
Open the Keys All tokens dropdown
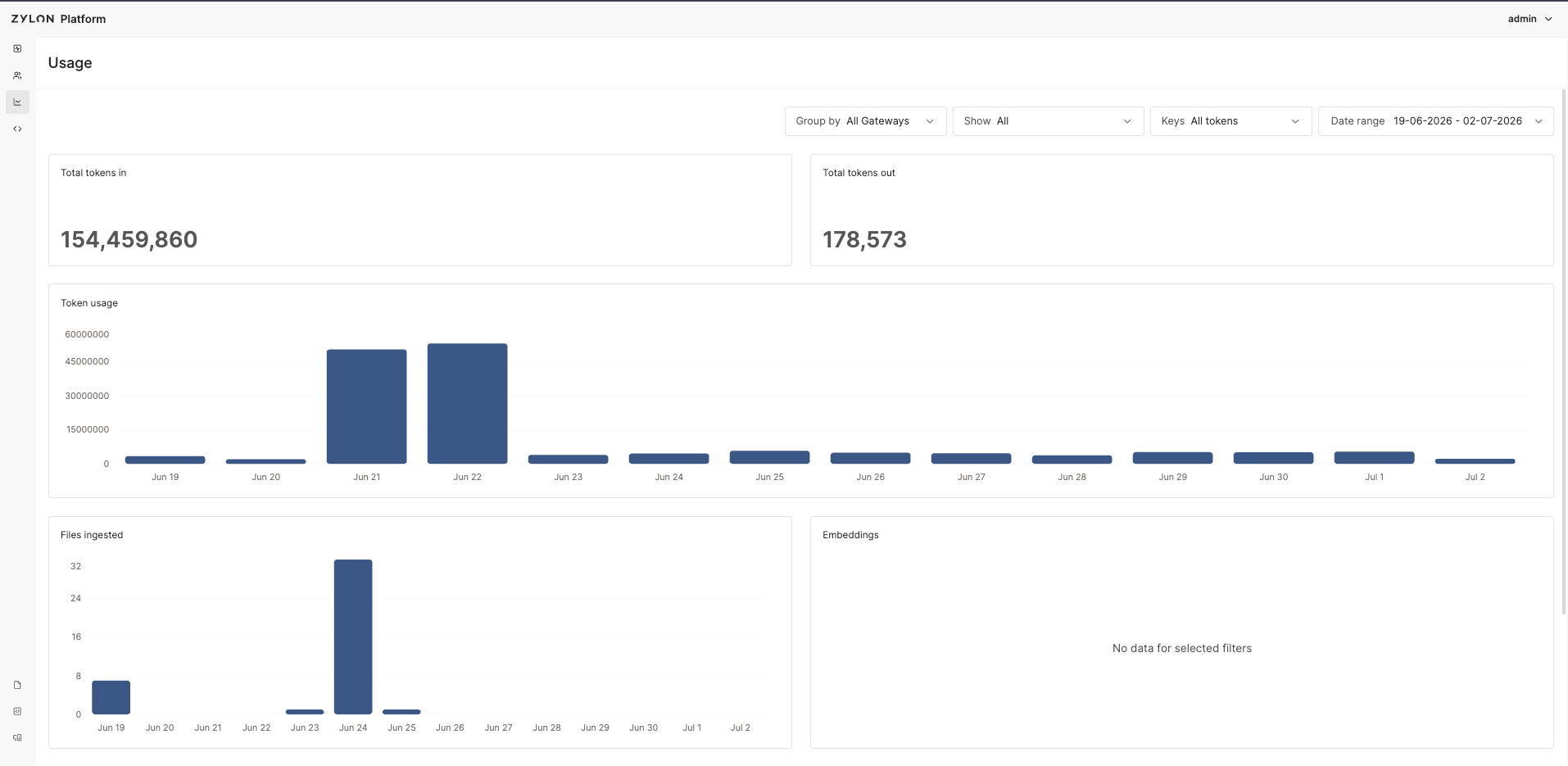click(1230, 121)
